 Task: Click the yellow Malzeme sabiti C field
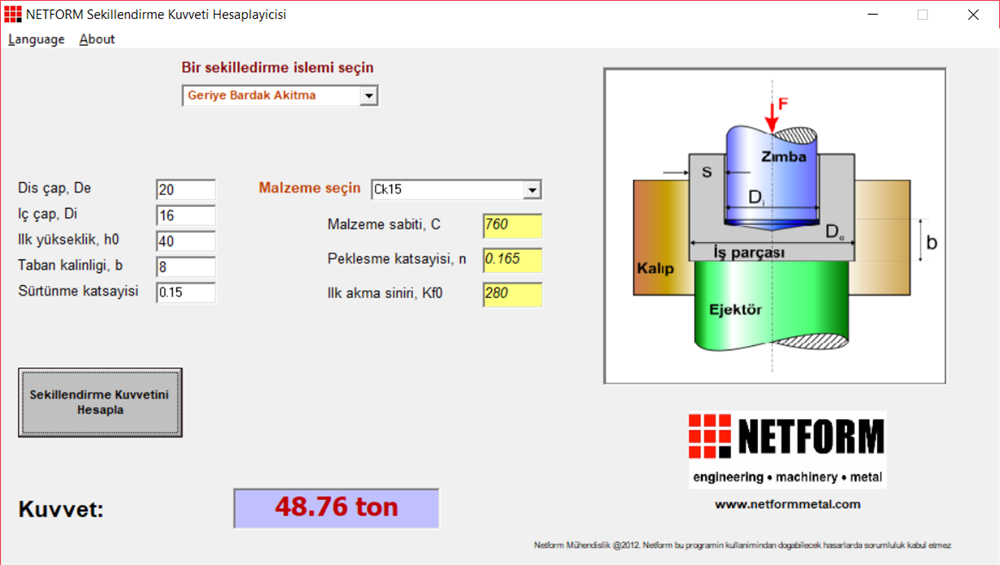[512, 225]
